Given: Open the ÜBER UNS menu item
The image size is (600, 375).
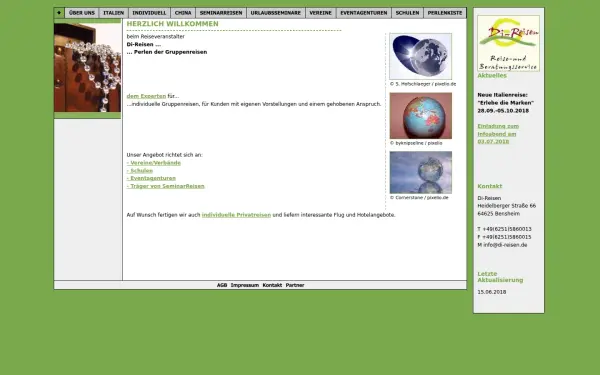Looking at the screenshot, I should pyautogui.click(x=82, y=13).
